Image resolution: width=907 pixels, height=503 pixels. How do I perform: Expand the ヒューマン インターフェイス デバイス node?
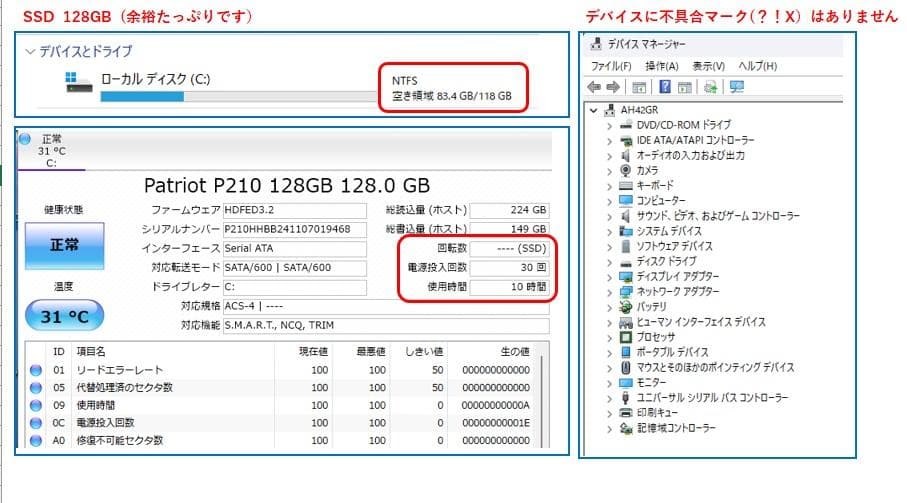(609, 323)
